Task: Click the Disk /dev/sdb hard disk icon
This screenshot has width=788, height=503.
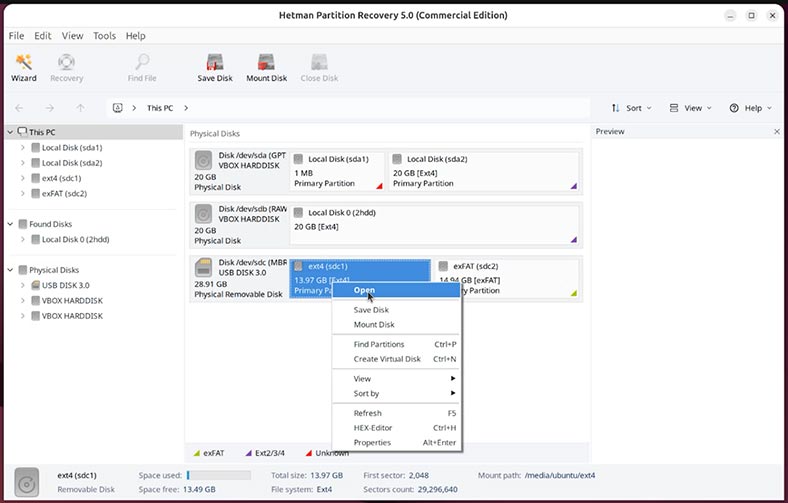Action: tap(204, 214)
